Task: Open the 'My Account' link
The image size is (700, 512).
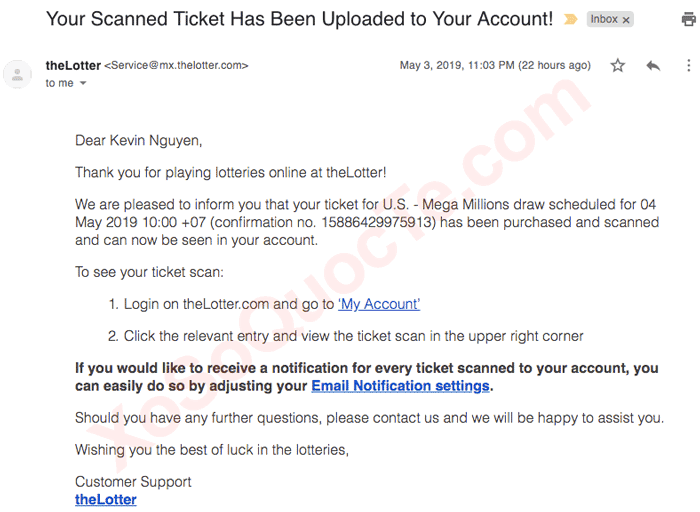Action: point(379,304)
